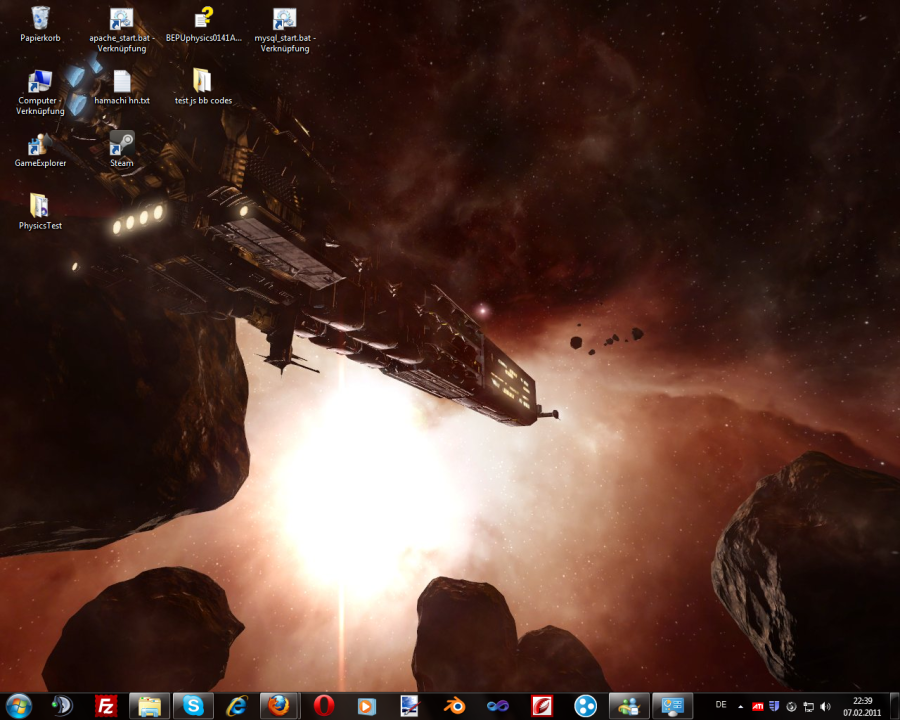Screen dimensions: 900x720
Task: Open the Steam desktop shortcut
Action: 122,144
